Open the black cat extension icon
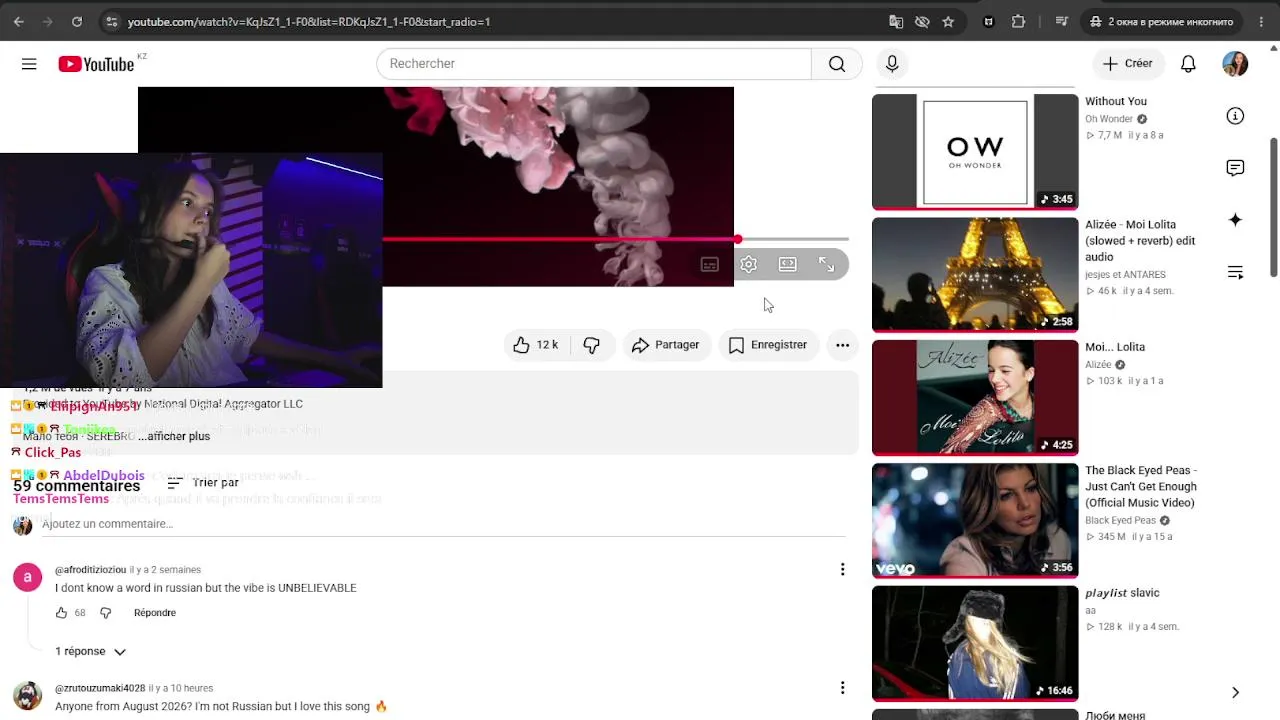 pyautogui.click(x=989, y=21)
